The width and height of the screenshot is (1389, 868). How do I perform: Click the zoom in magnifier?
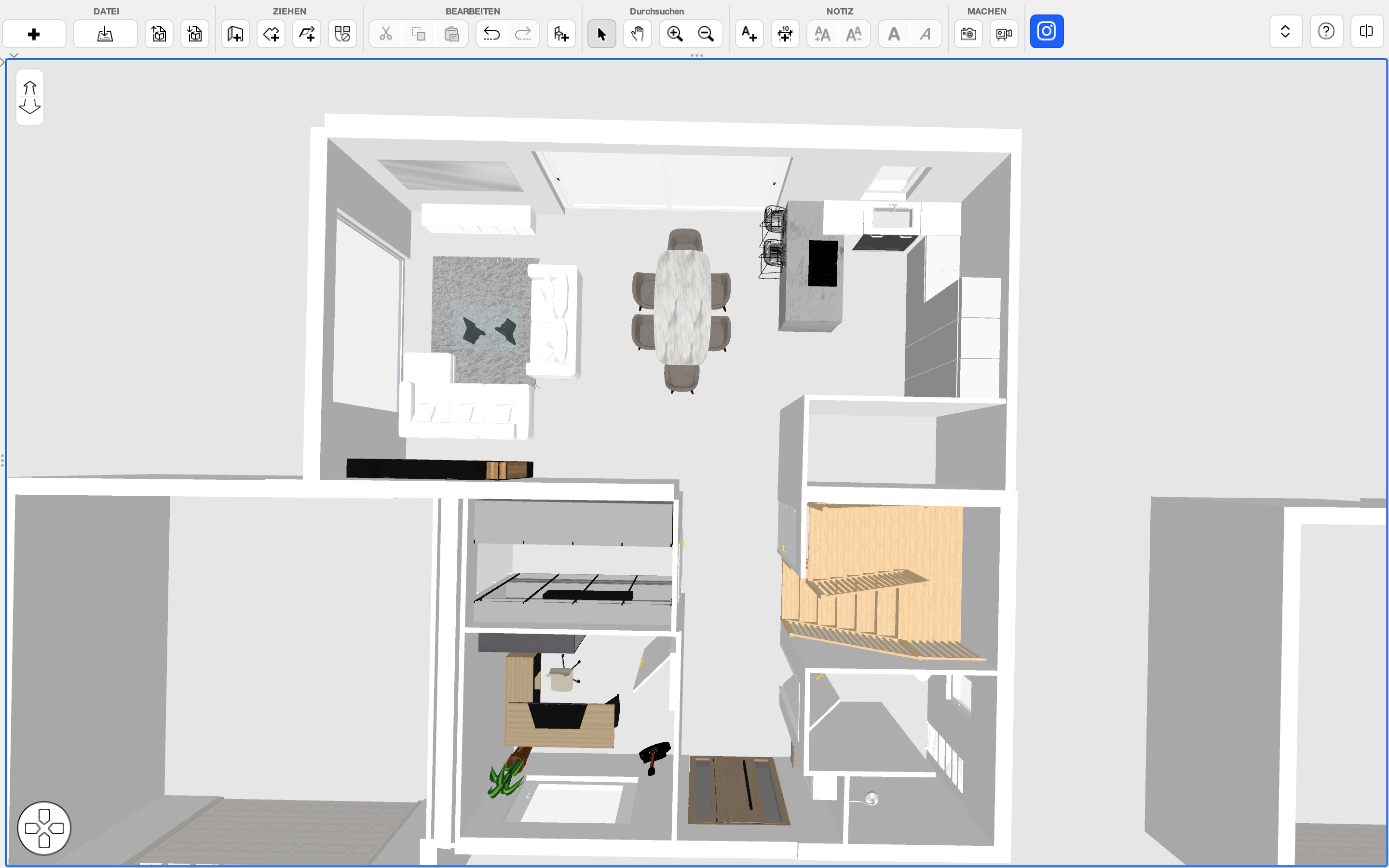674,34
